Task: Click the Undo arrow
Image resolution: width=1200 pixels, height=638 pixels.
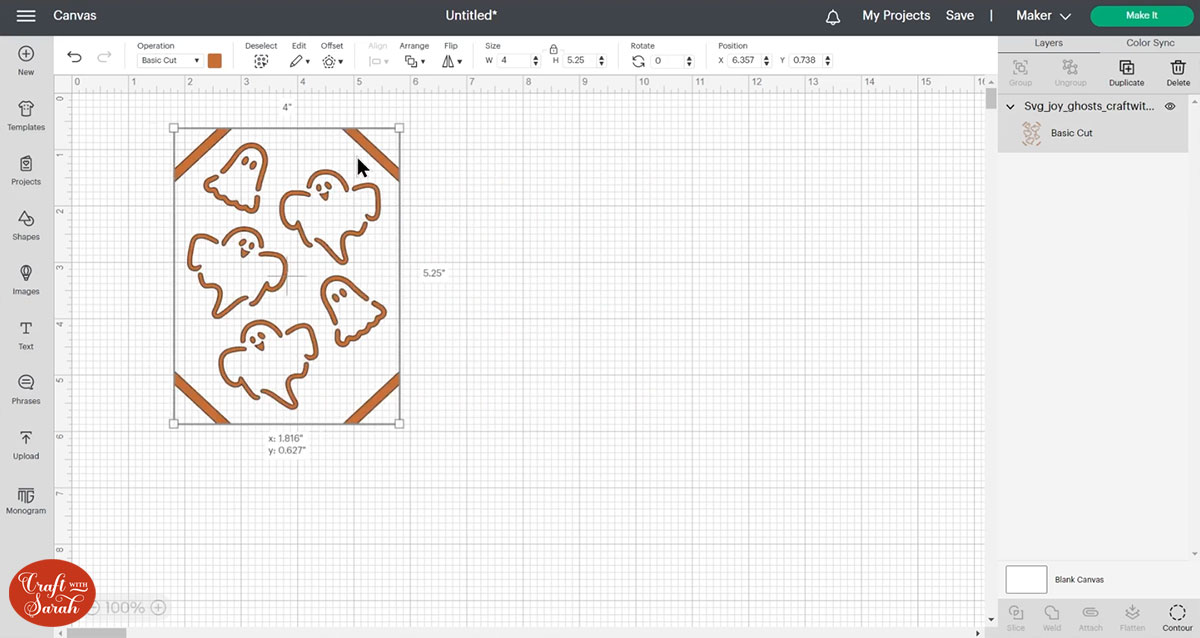Action: (75, 58)
